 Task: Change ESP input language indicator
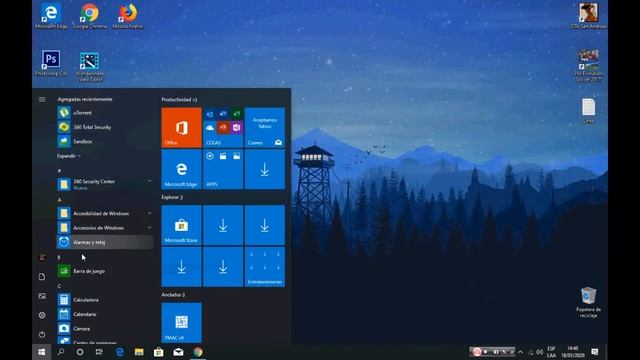pos(551,352)
